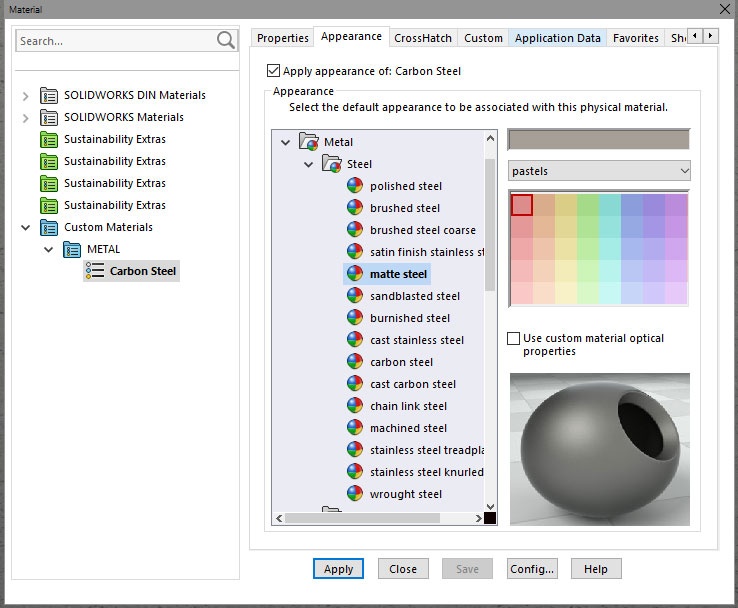Switch to the Properties tab

(282, 38)
